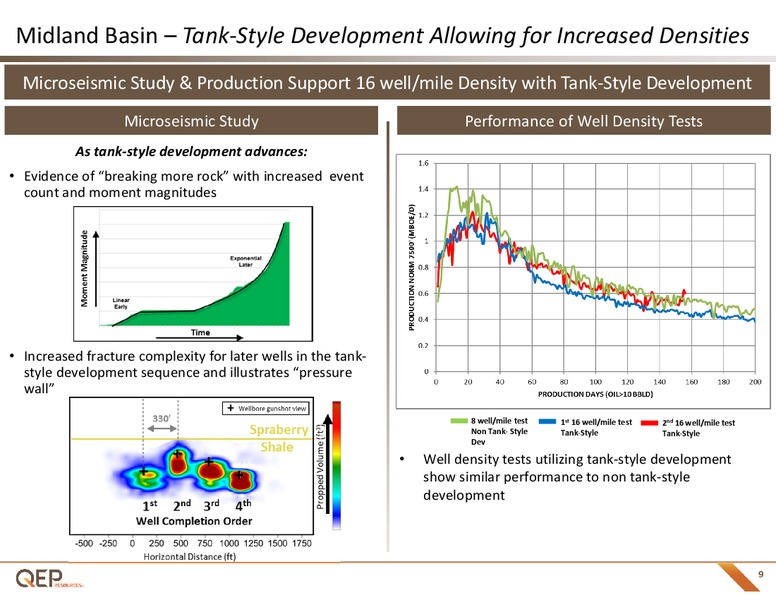
Task: Click '2nd 16 well/mile test Tank-Style' legend text
Action: [x=699, y=428]
